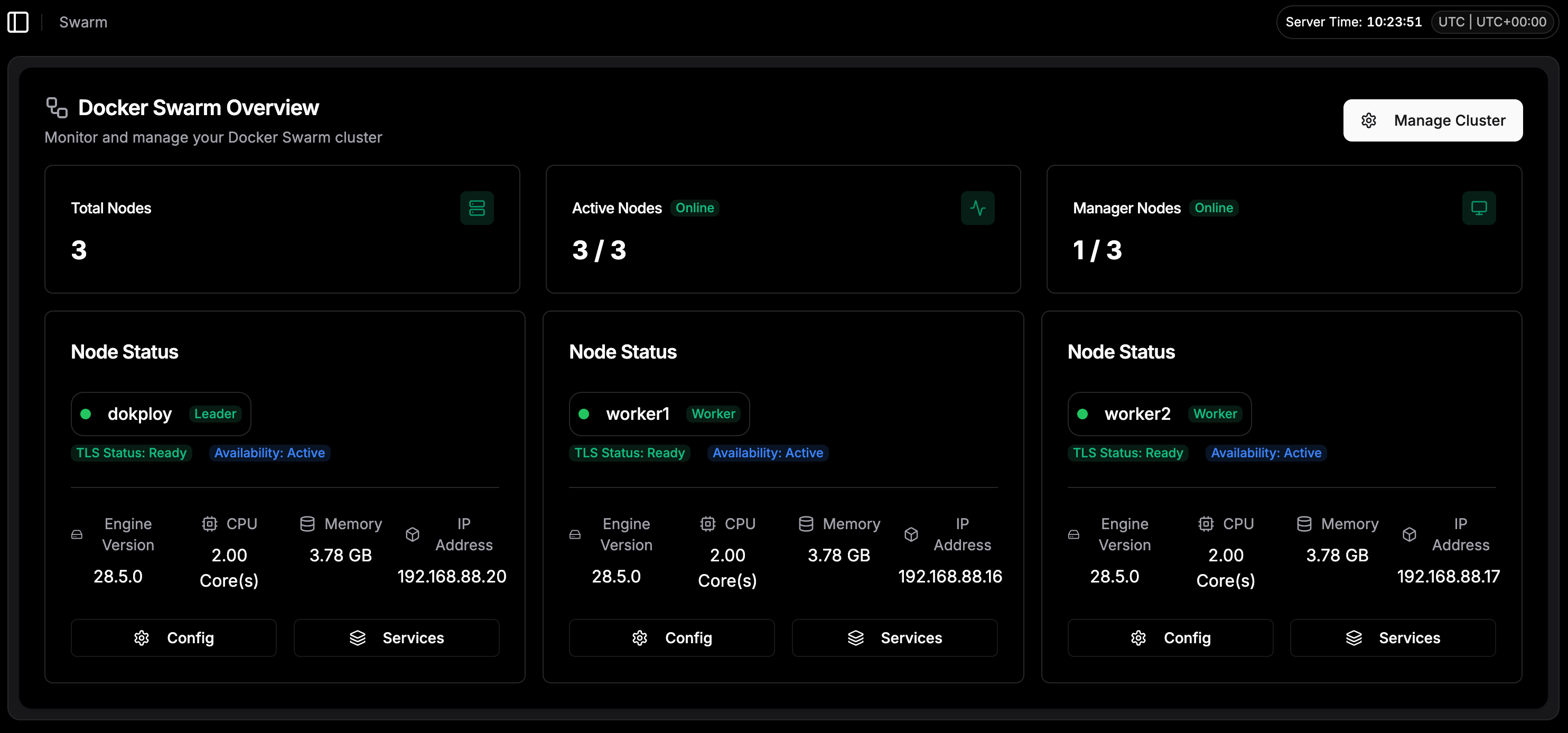Screen dimensions: 1568x733
Task: Open Config for the dokploy node
Action: click(x=173, y=637)
